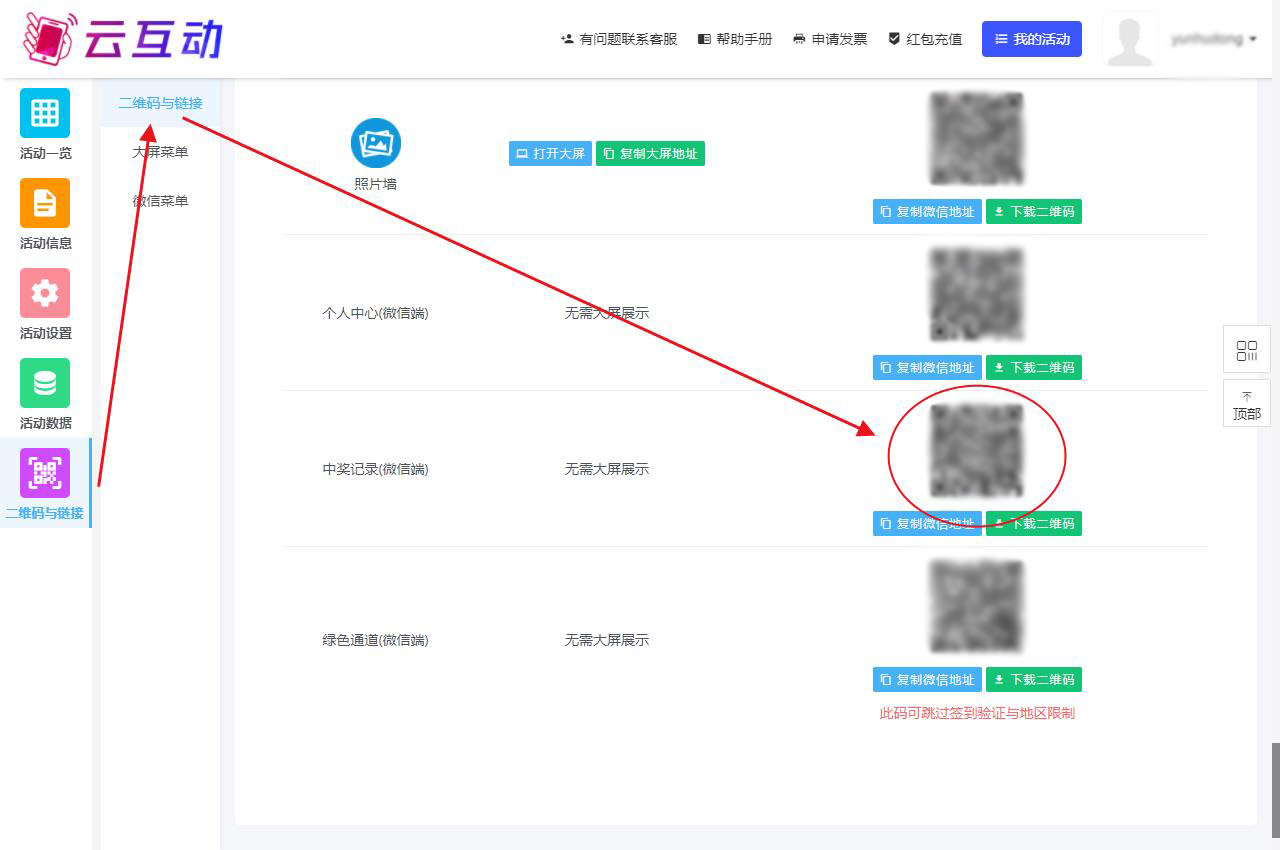1280x850 pixels.
Task: Click the 绿色通道 QR code image
Action: 977,606
